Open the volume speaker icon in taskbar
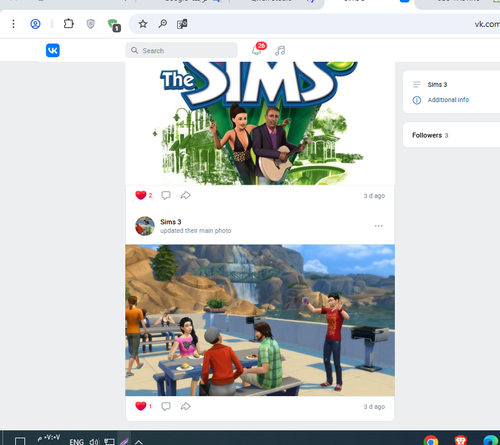This screenshot has width=500, height=445. pyautogui.click(x=94, y=442)
